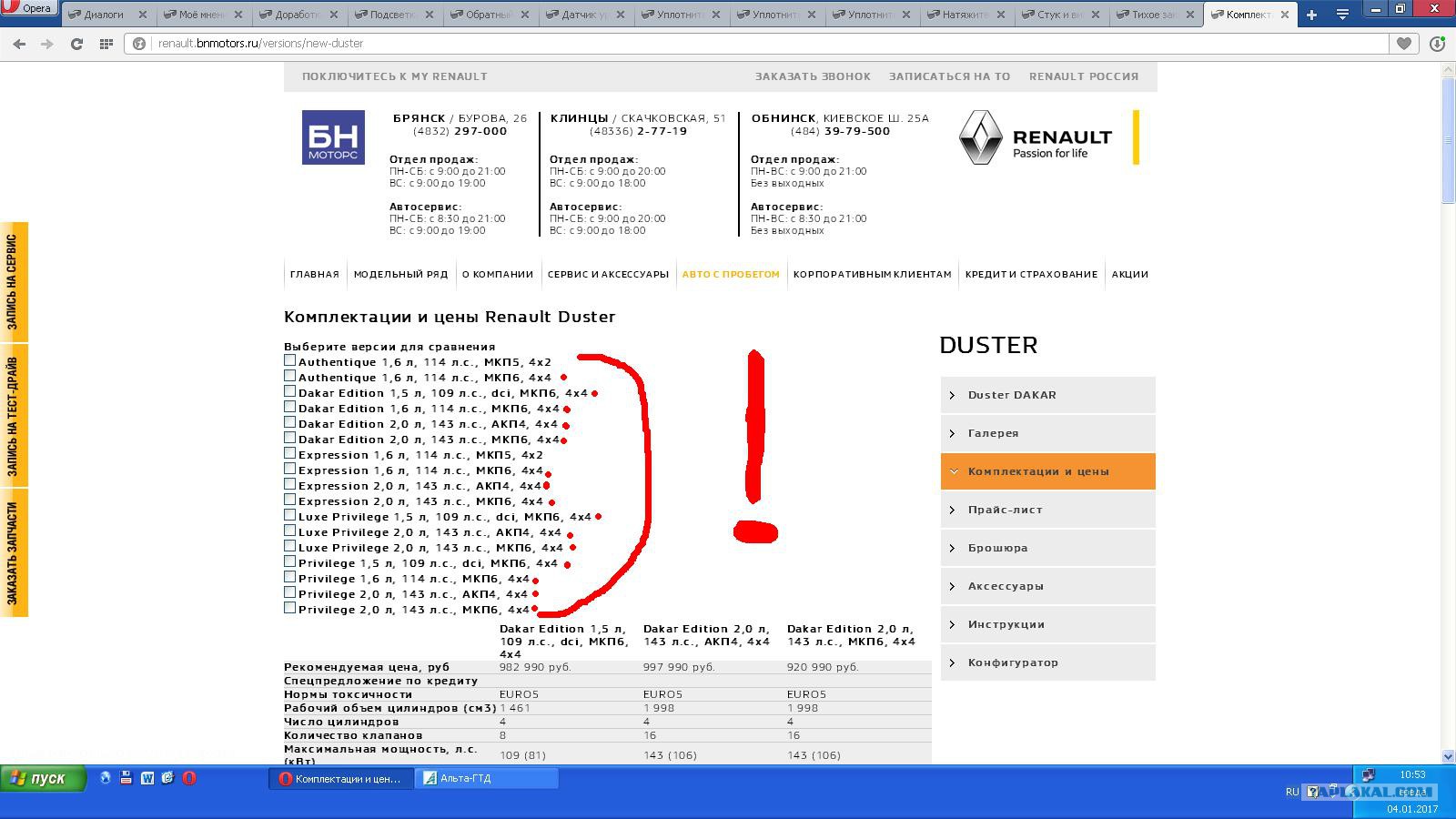Open the О КОМПАНИИ menu item

[x=498, y=274]
